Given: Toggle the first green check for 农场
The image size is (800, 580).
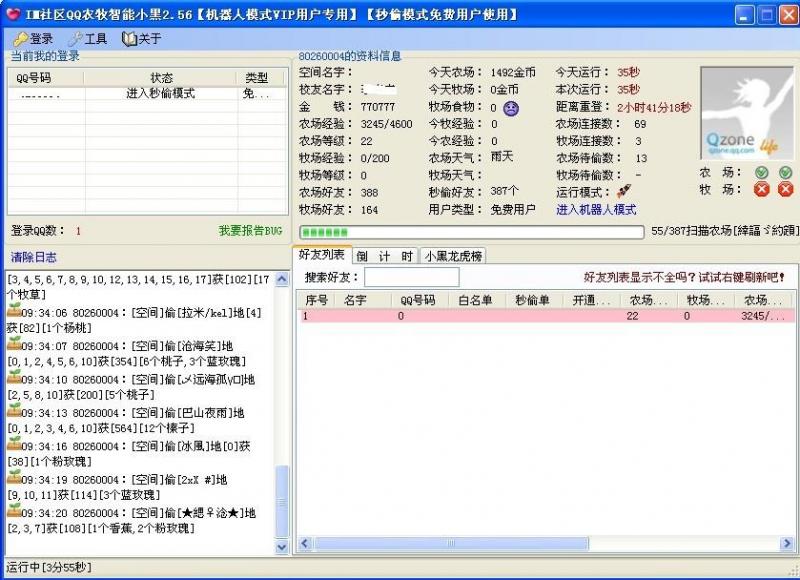Looking at the screenshot, I should [761, 172].
